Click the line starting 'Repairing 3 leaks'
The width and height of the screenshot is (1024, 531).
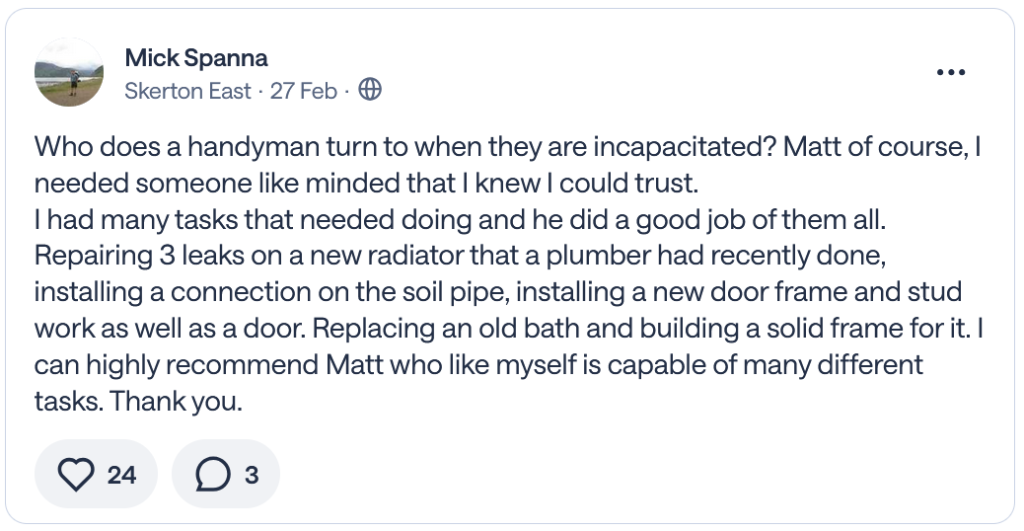pos(460,258)
